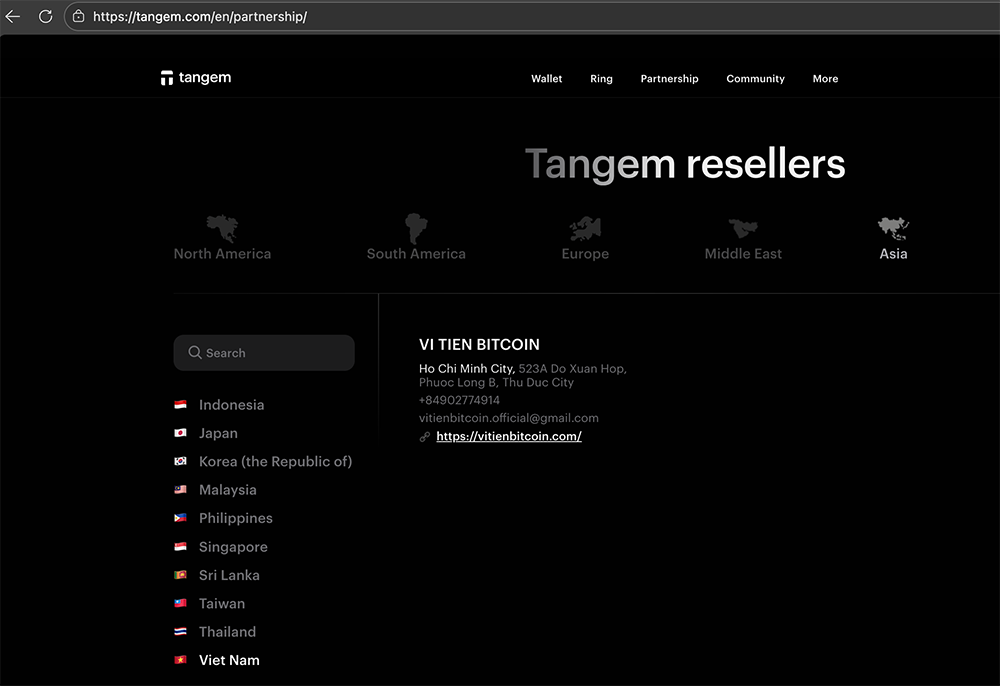Select Indonesia in the country list
The image size is (1000, 686).
click(x=231, y=405)
